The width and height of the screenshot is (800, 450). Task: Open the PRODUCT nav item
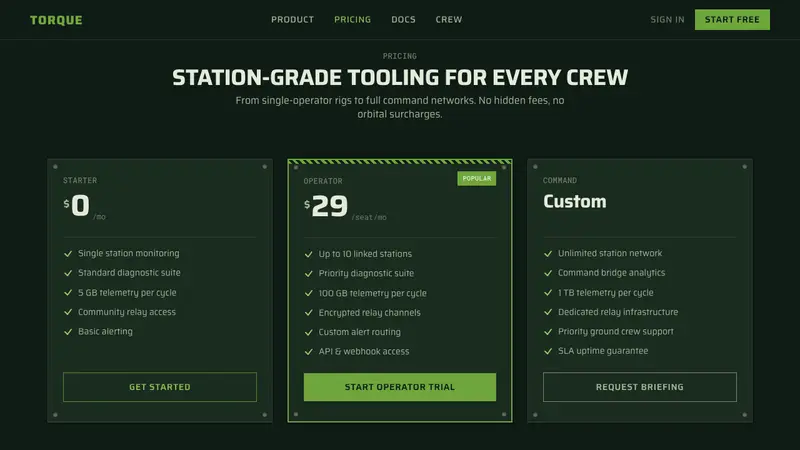(292, 19)
